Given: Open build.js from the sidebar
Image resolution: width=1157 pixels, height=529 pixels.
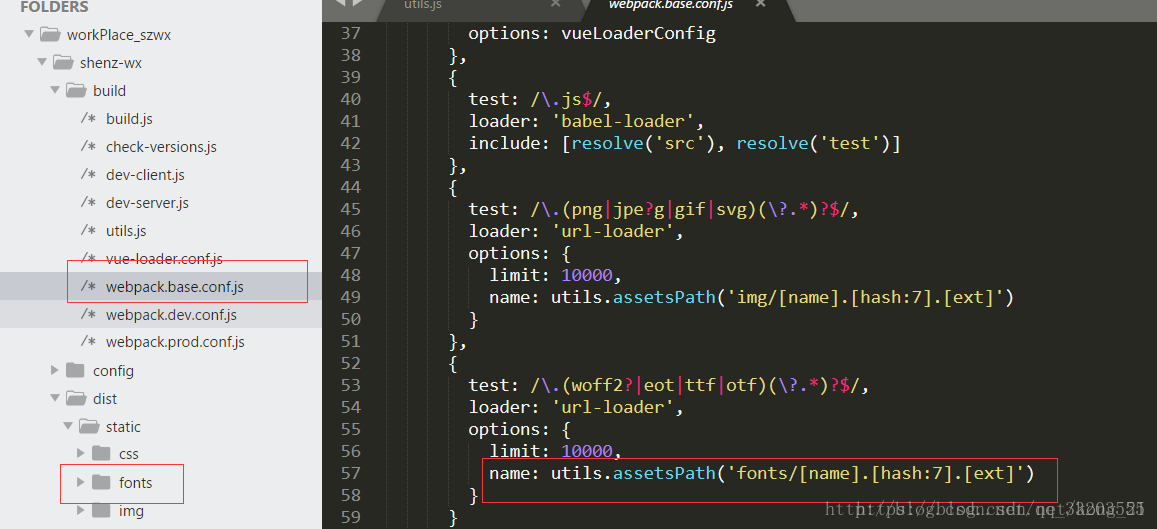Looking at the screenshot, I should (129, 119).
